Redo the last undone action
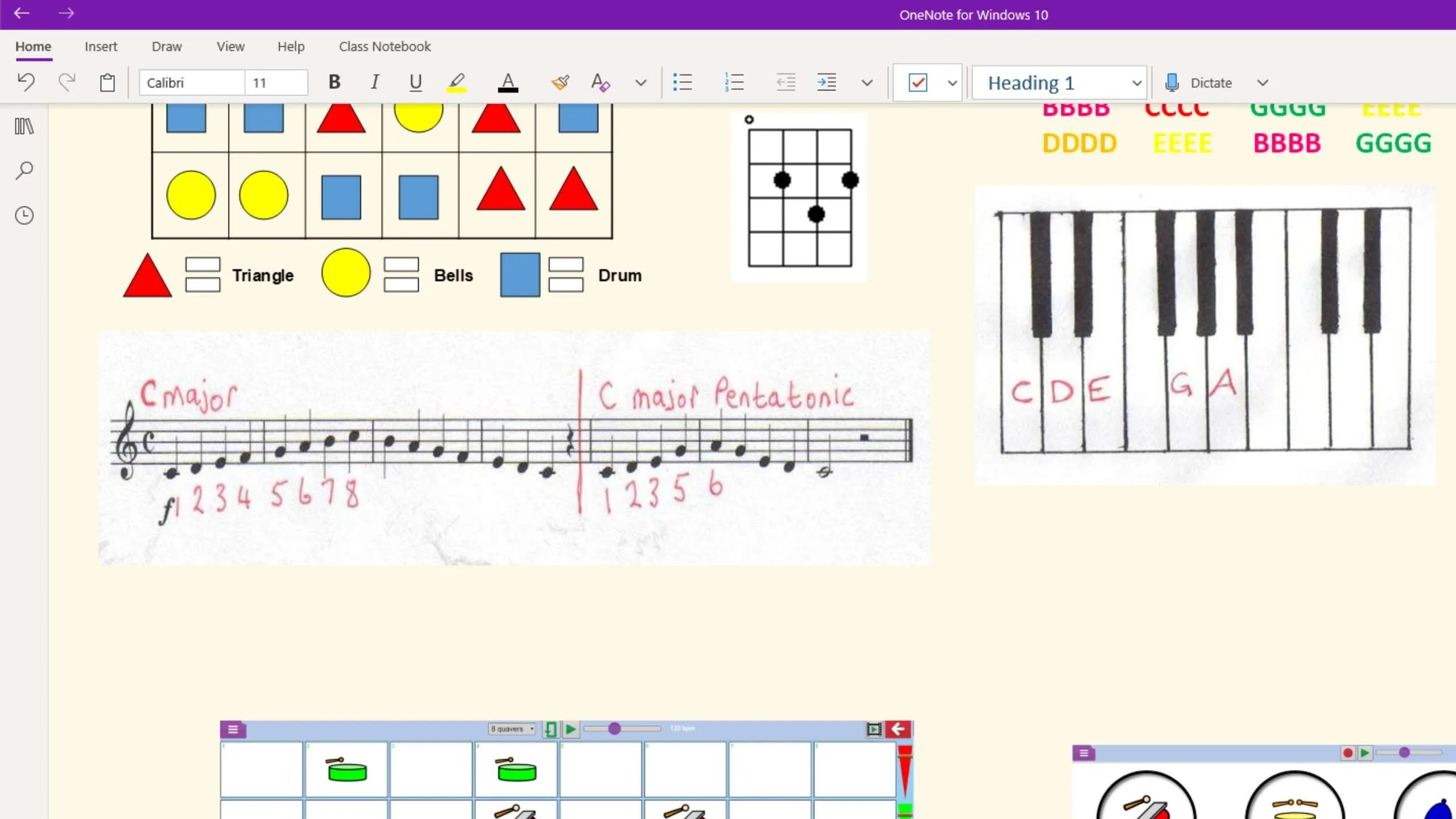 [67, 83]
